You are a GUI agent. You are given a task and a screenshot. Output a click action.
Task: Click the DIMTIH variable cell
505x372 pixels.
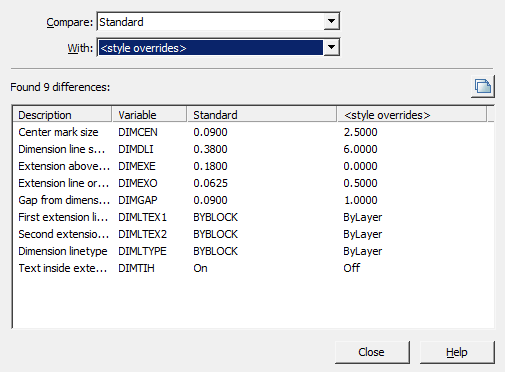136,268
